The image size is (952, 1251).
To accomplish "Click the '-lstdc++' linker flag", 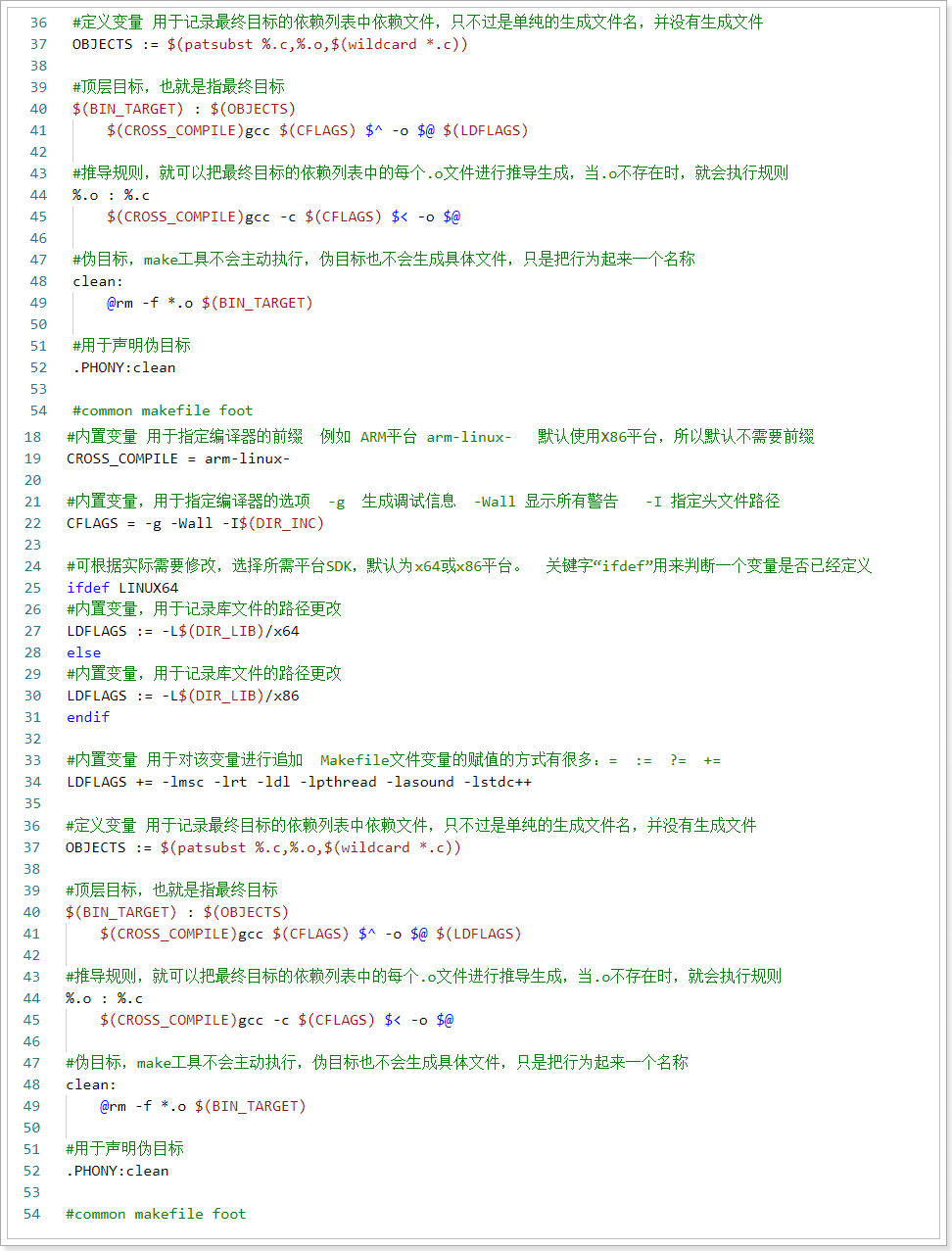I will click(x=498, y=782).
